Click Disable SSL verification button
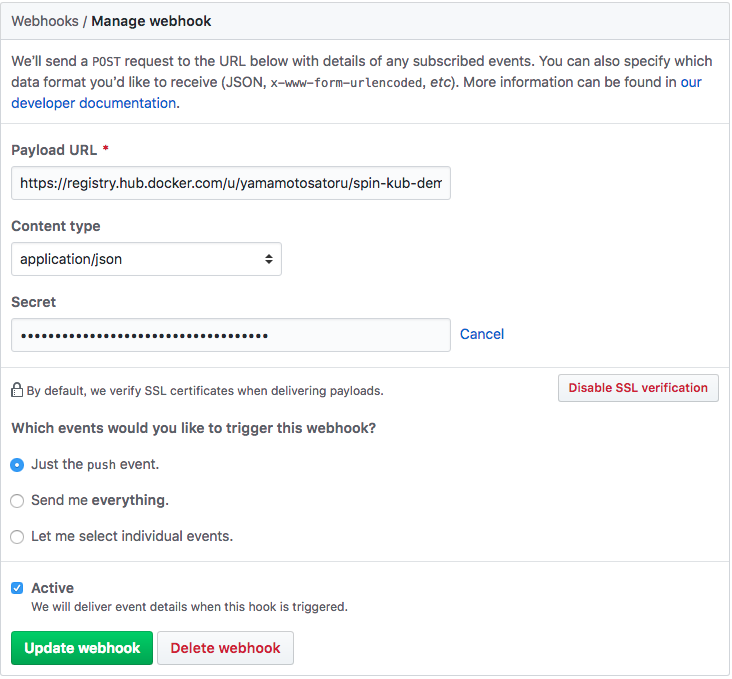732x679 pixels. pyautogui.click(x=638, y=388)
